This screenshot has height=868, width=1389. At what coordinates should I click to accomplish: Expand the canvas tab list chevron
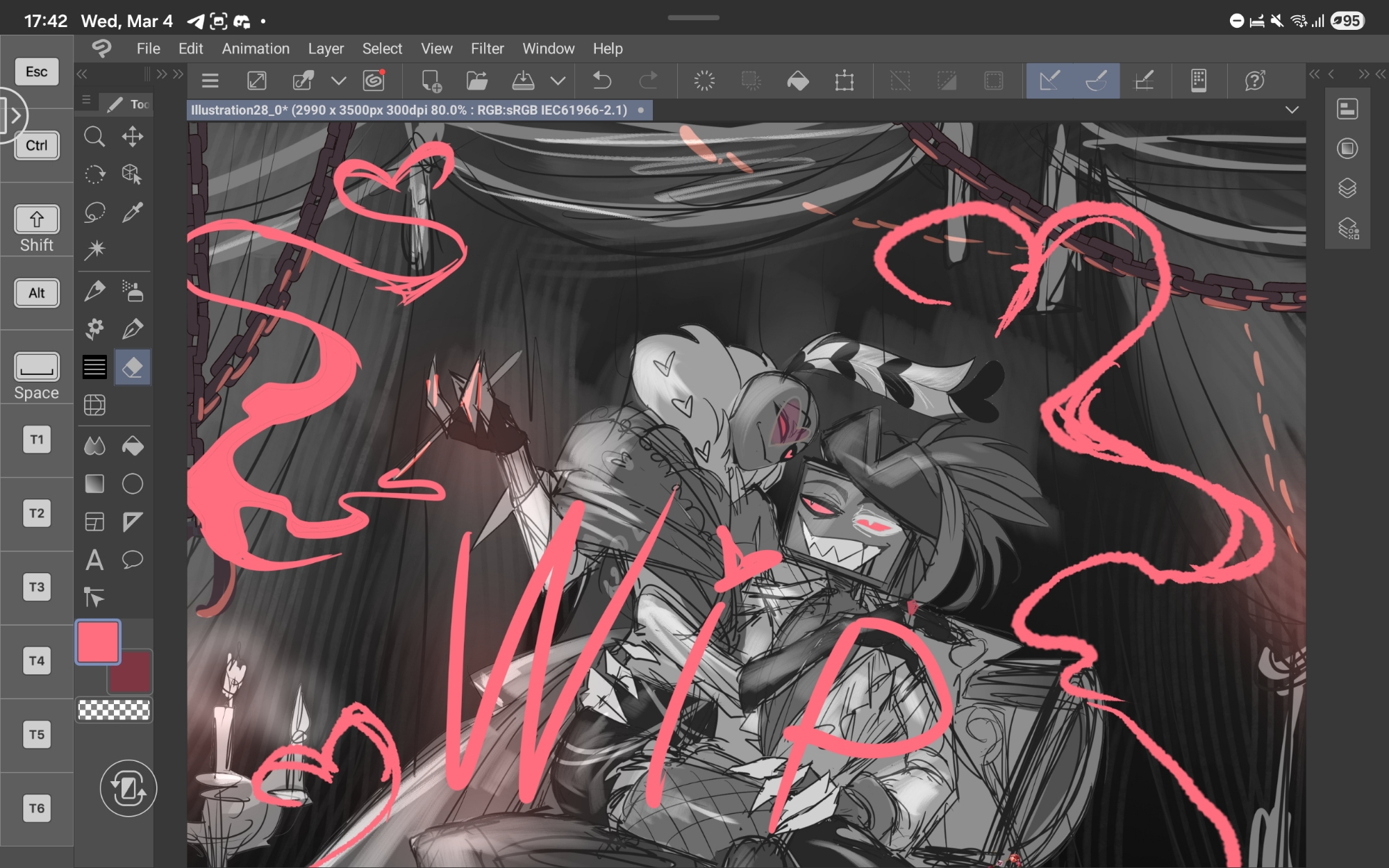[1292, 110]
